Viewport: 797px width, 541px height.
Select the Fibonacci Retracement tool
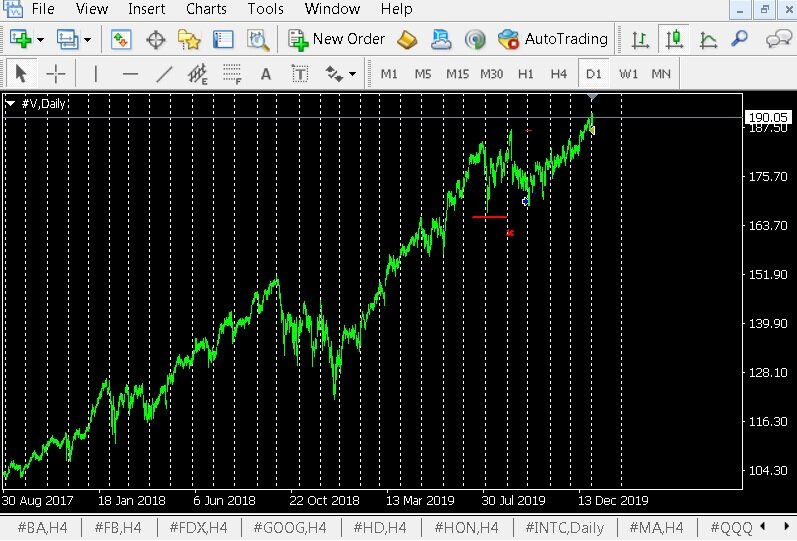click(x=232, y=74)
